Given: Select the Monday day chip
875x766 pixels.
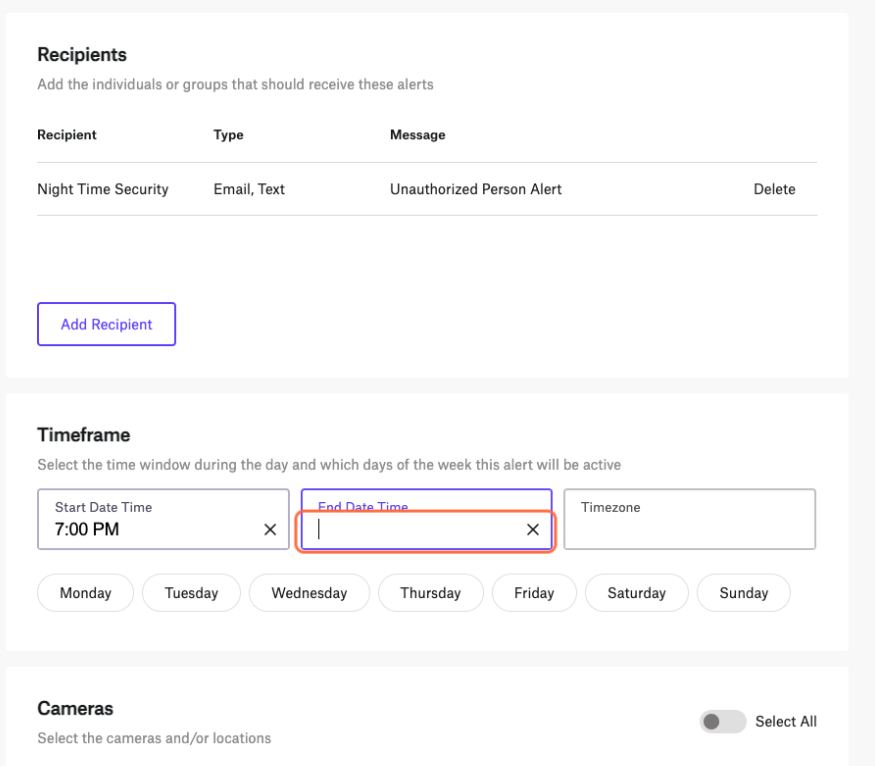Looking at the screenshot, I should tap(85, 592).
